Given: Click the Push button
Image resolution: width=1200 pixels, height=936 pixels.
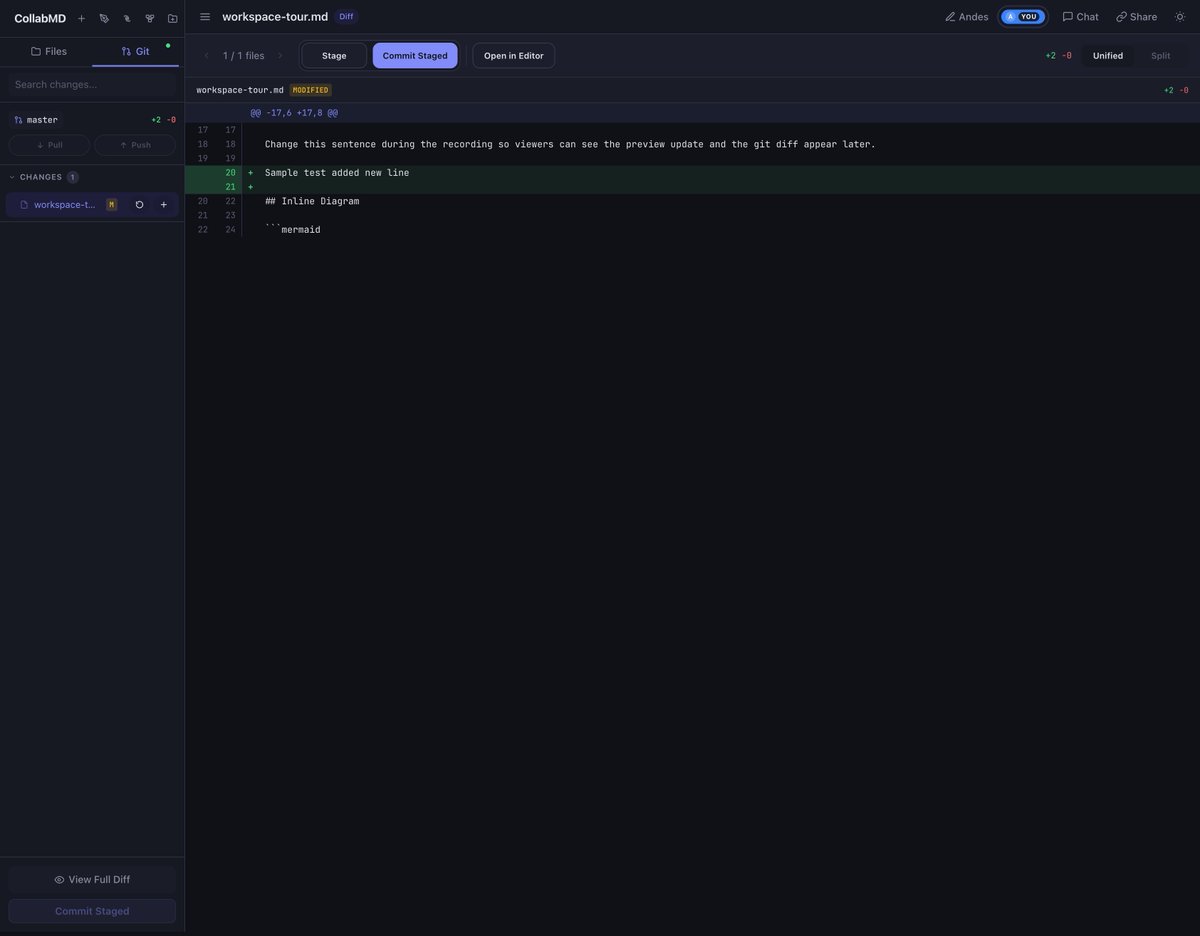Looking at the screenshot, I should (135, 145).
